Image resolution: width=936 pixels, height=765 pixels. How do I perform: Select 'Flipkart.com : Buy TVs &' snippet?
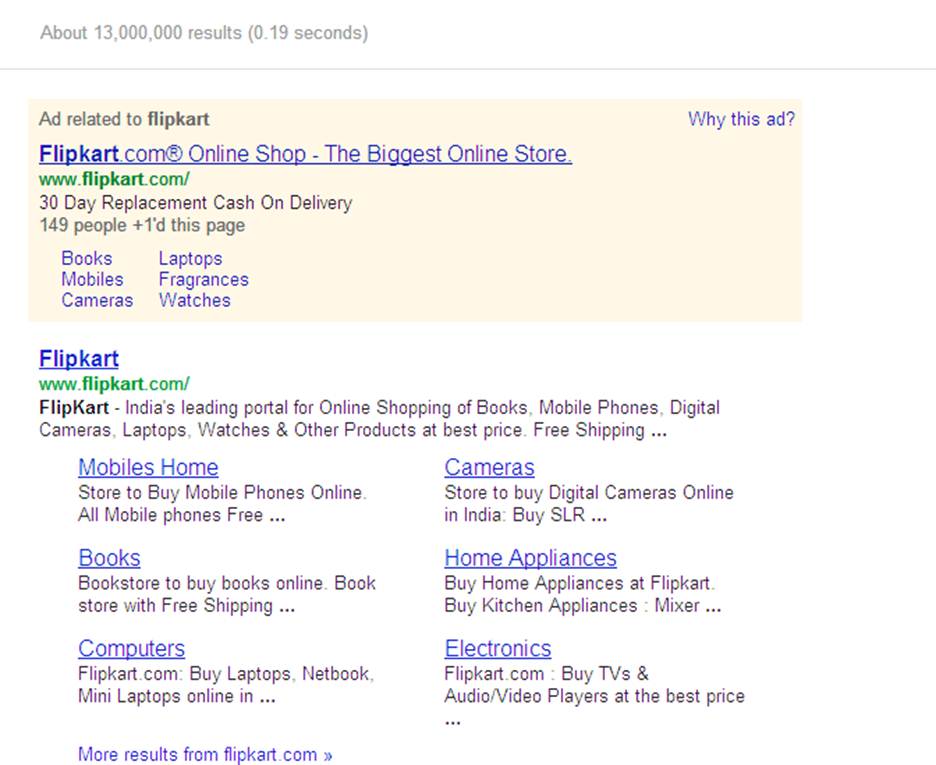[546, 674]
